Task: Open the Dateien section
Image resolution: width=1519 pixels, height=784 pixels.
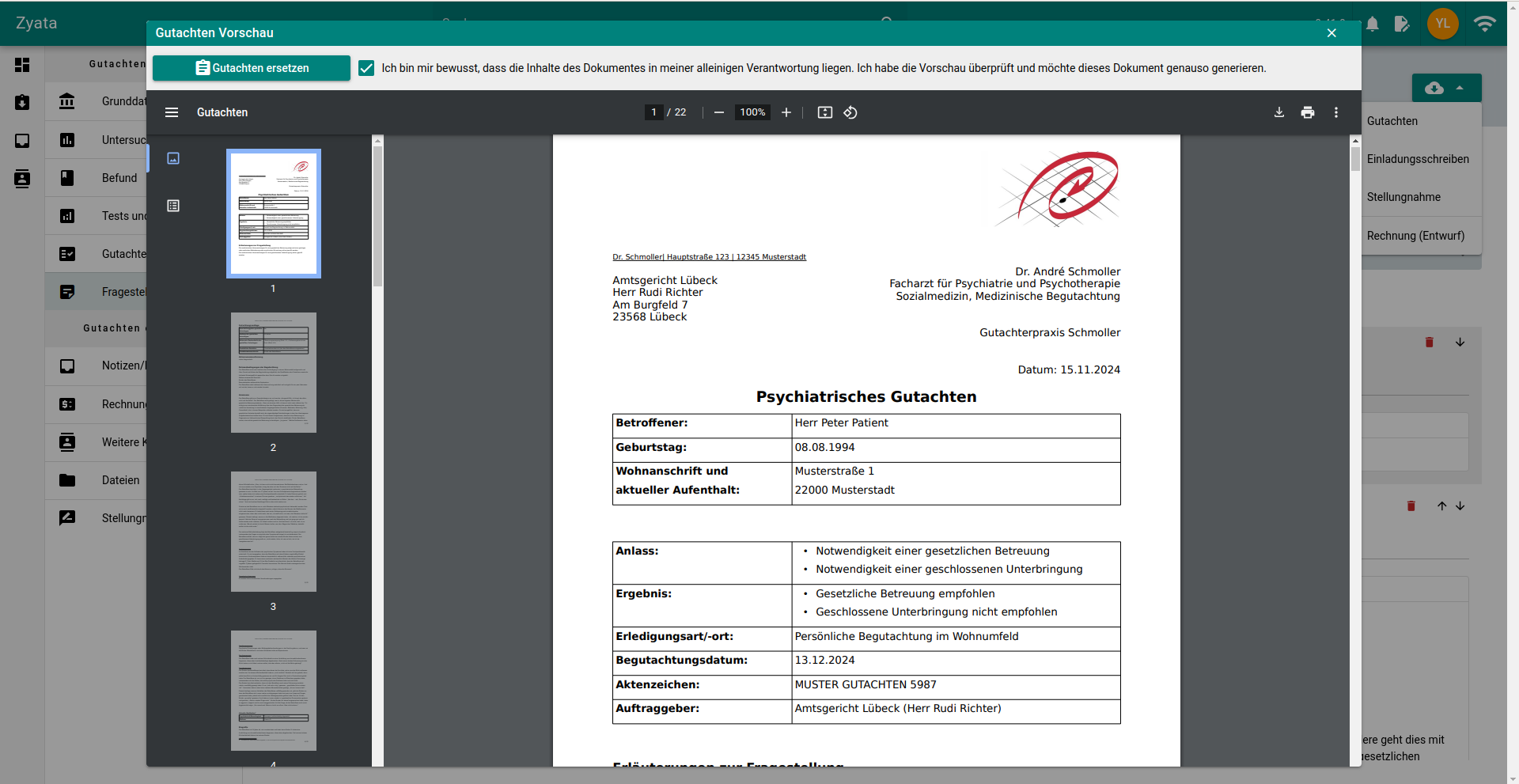Action: 96,480
